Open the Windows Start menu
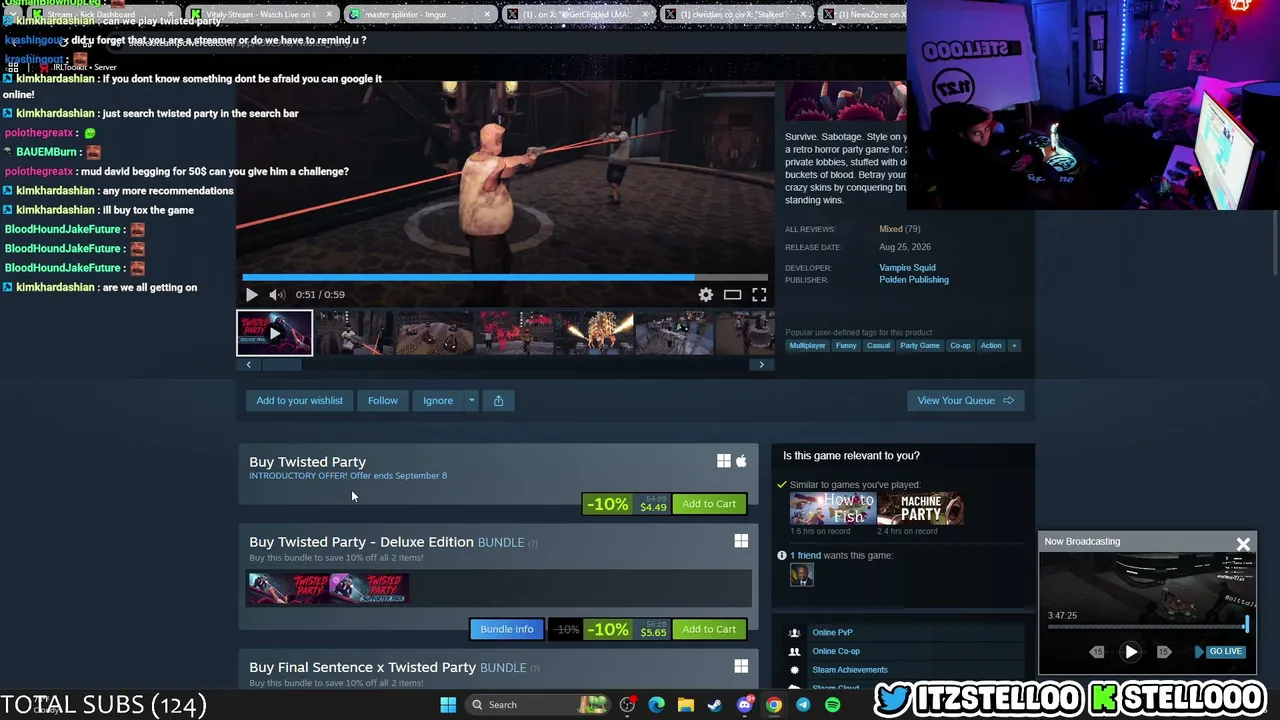Viewport: 1280px width, 720px height. point(448,705)
